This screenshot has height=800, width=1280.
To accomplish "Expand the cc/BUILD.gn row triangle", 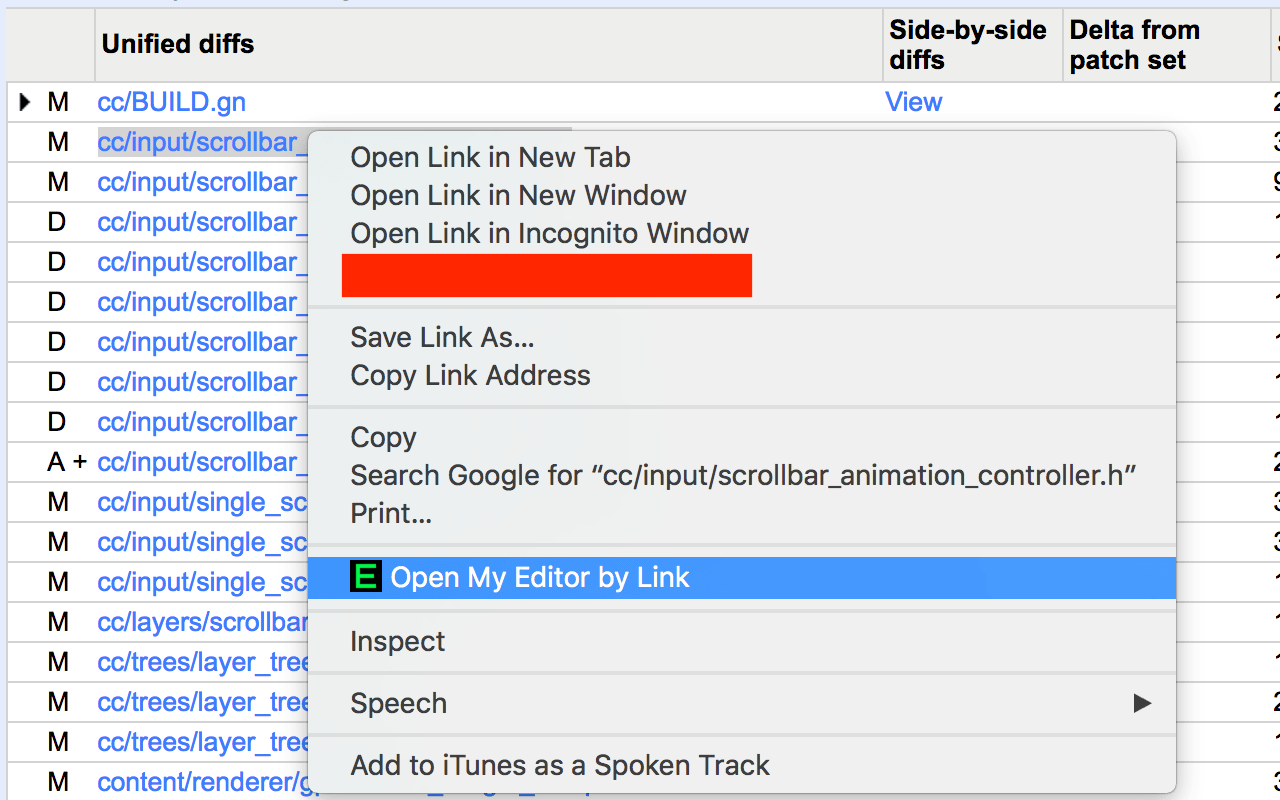I will click(x=25, y=102).
